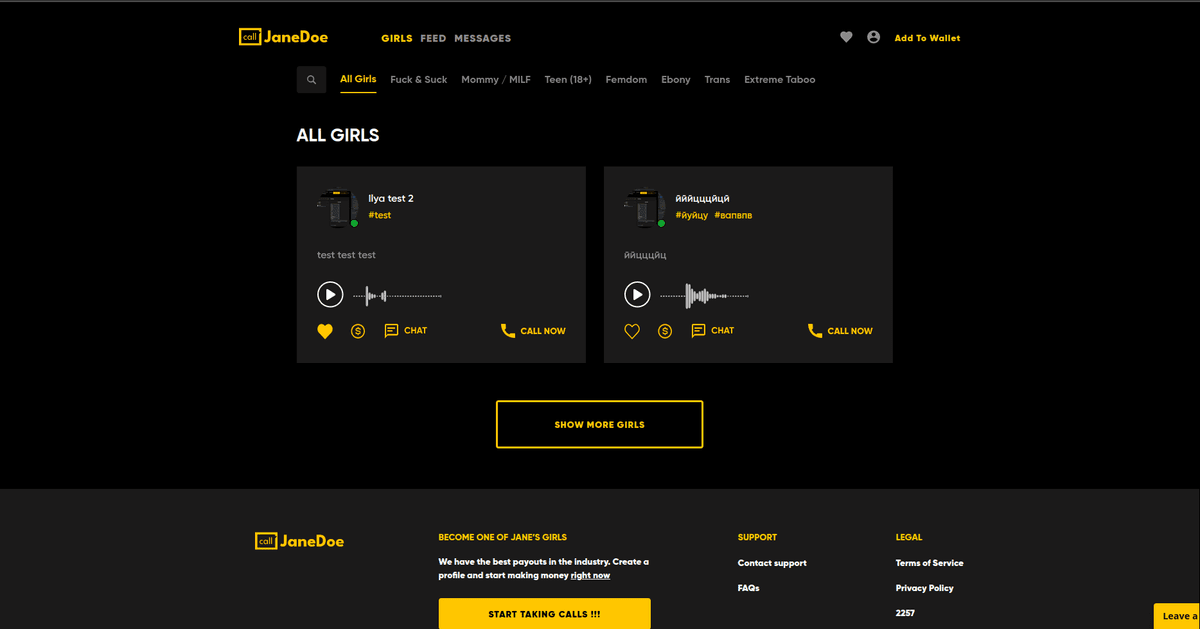Open Ilya test 2 profile avatar thumbnail
This screenshot has width=1200, height=629.
336,208
